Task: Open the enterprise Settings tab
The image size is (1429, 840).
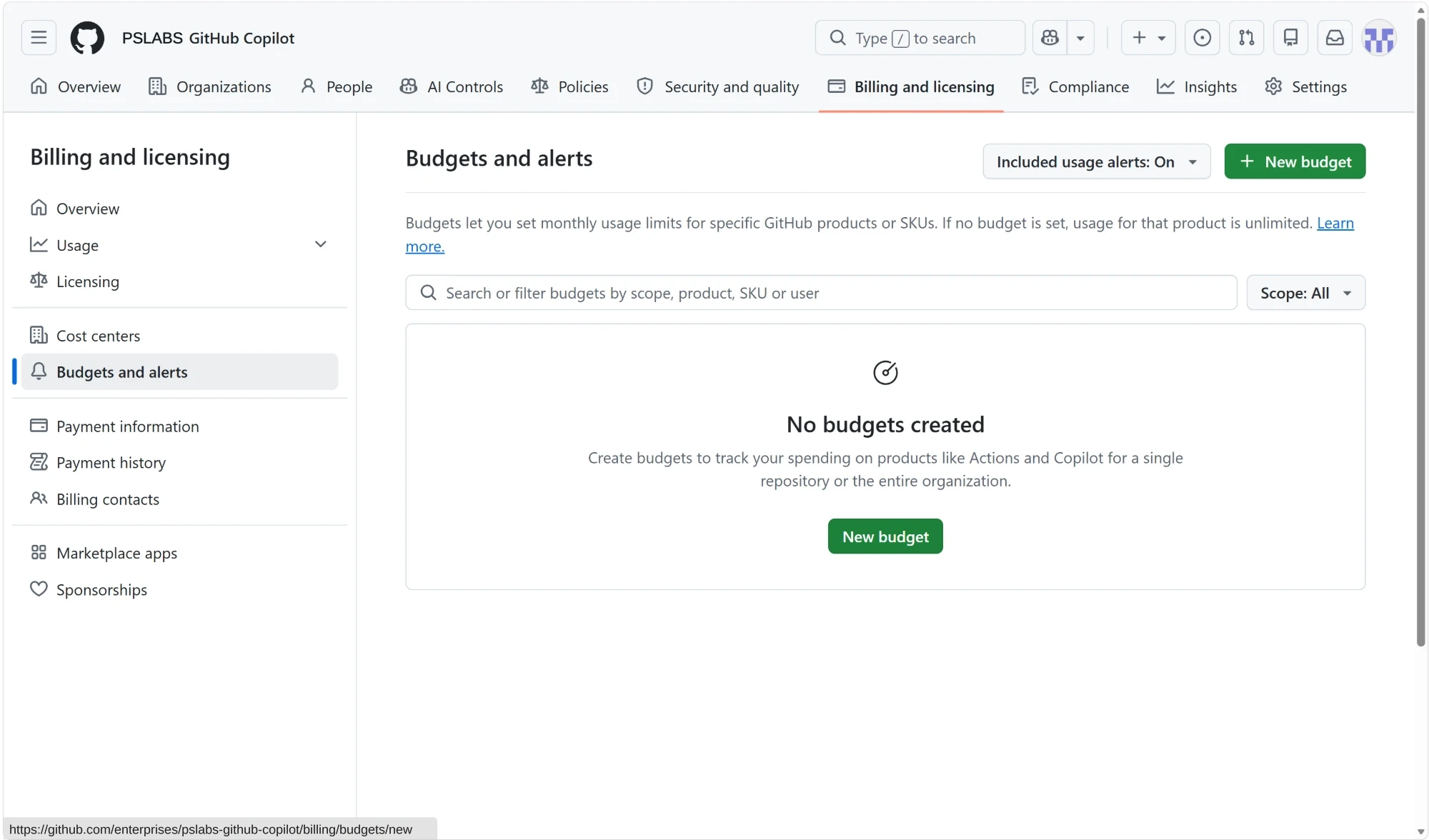Action: point(1306,86)
